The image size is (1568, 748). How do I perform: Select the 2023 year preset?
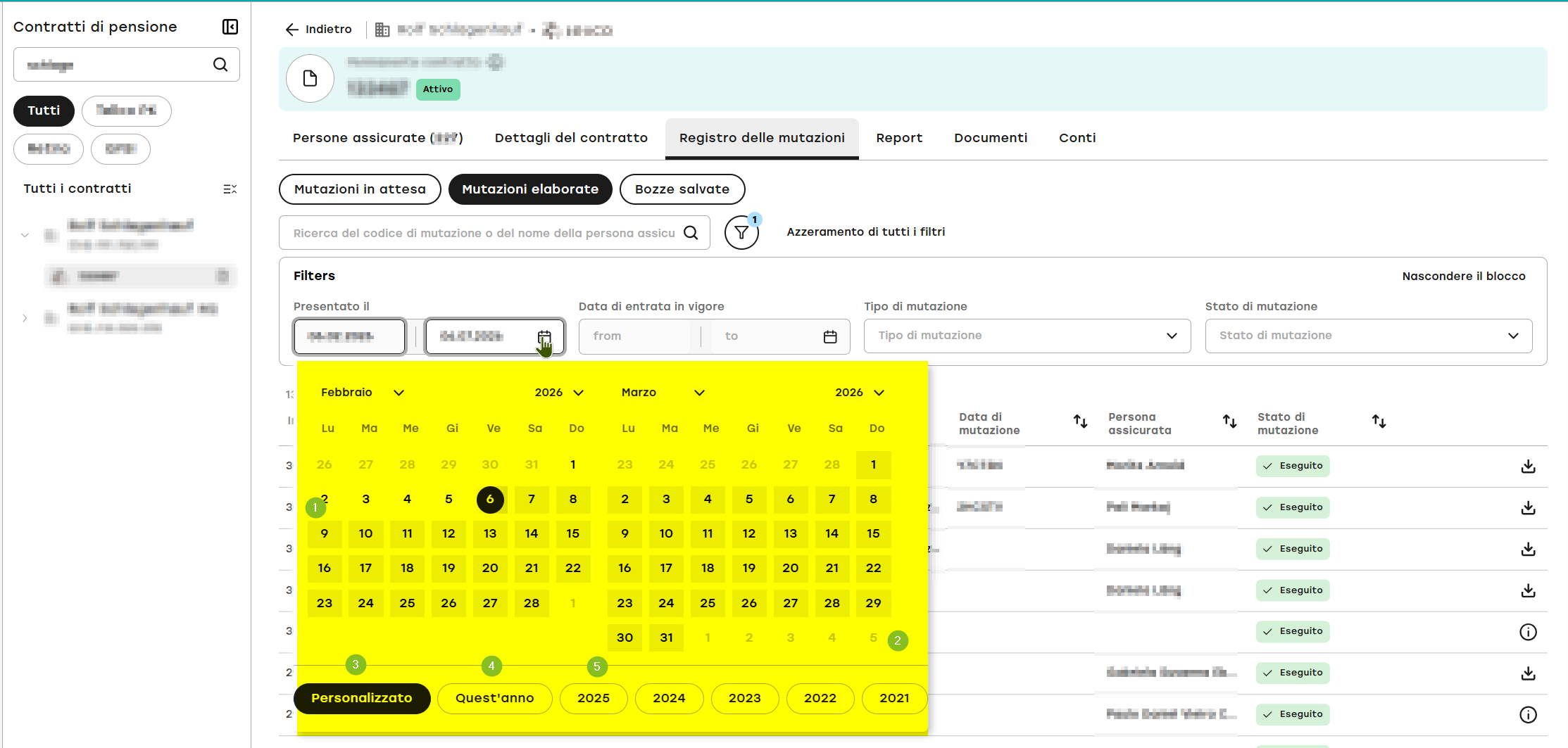(745, 699)
